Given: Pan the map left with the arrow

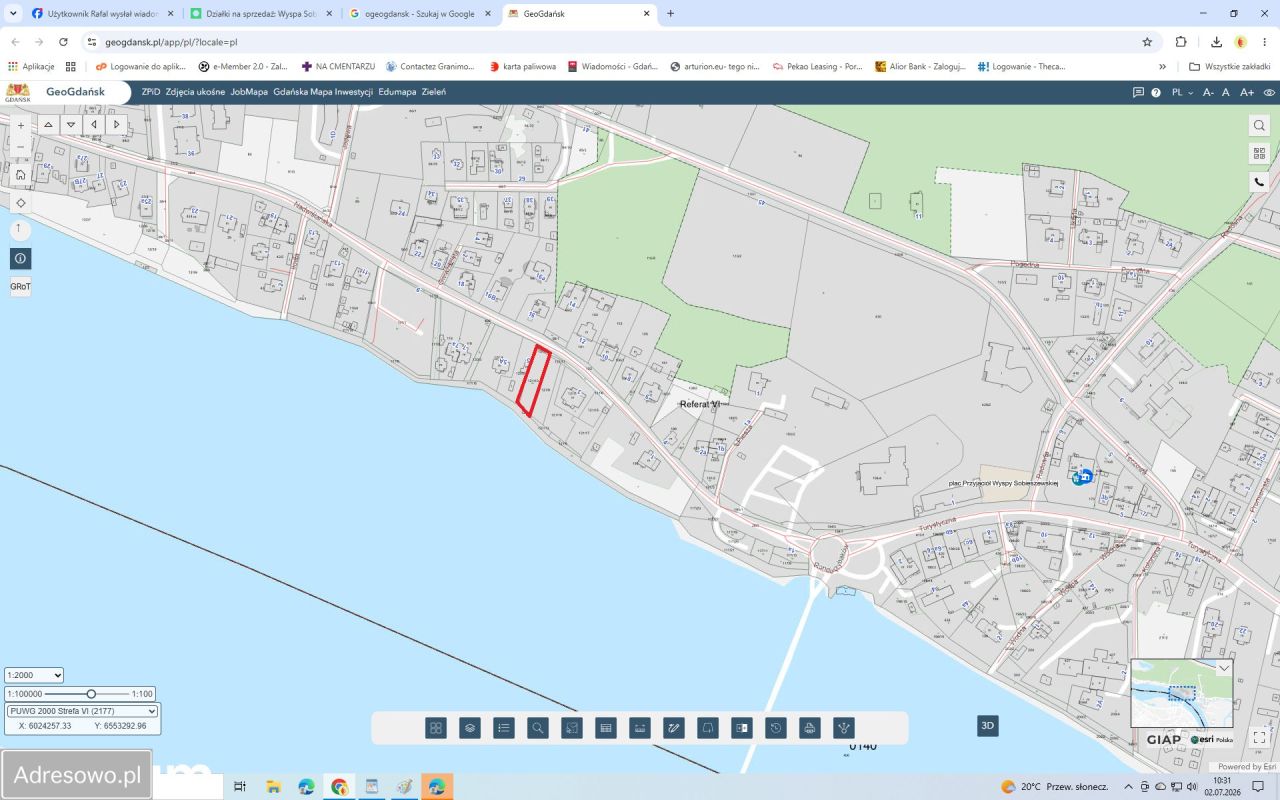Looking at the screenshot, I should 94,125.
